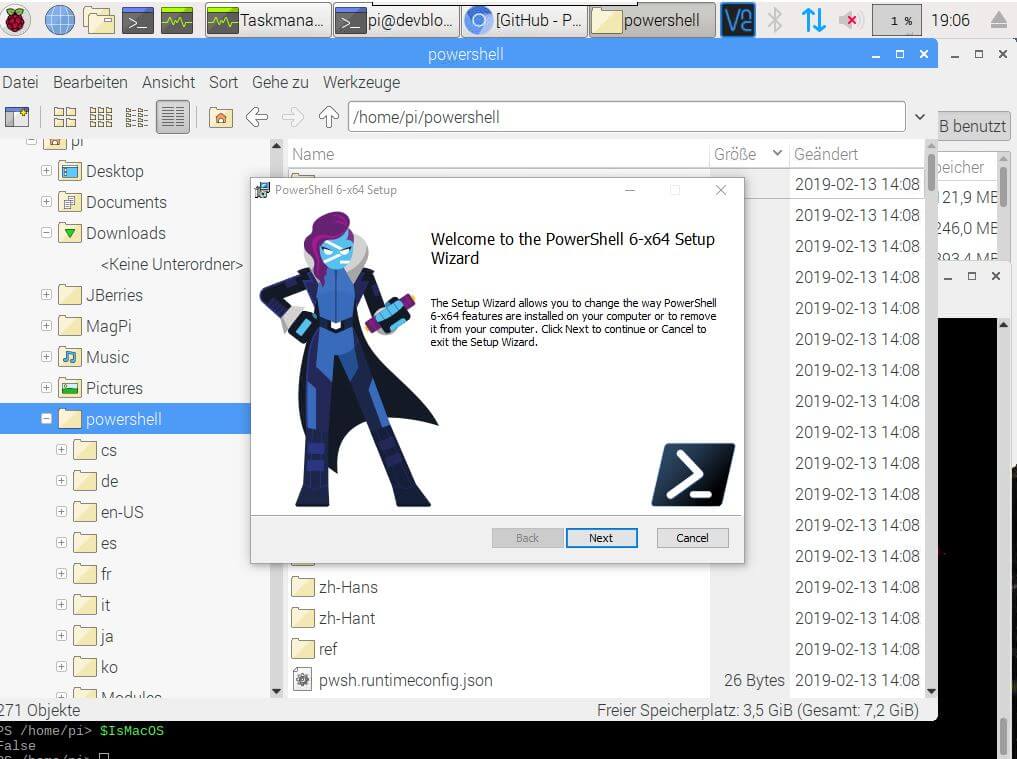1017x759 pixels.
Task: Launch the web browser globe icon
Action: pyautogui.click(x=60, y=19)
